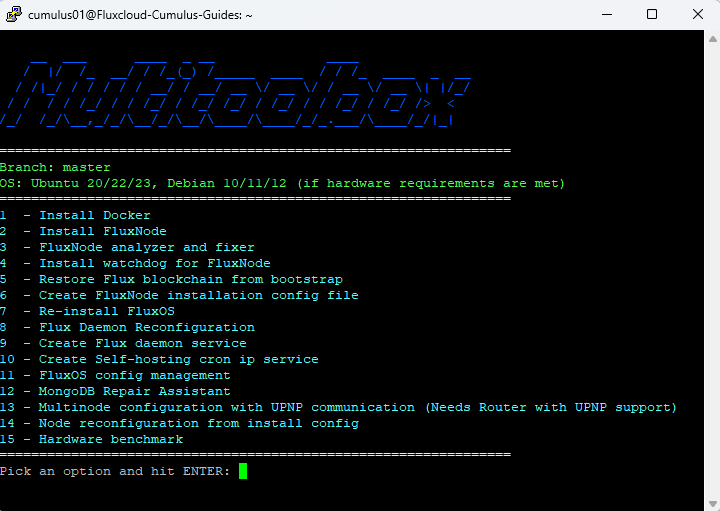Click the 'Flux Daemon Reconfiguration' option
Screen dimensions: 720x511
tap(147, 327)
